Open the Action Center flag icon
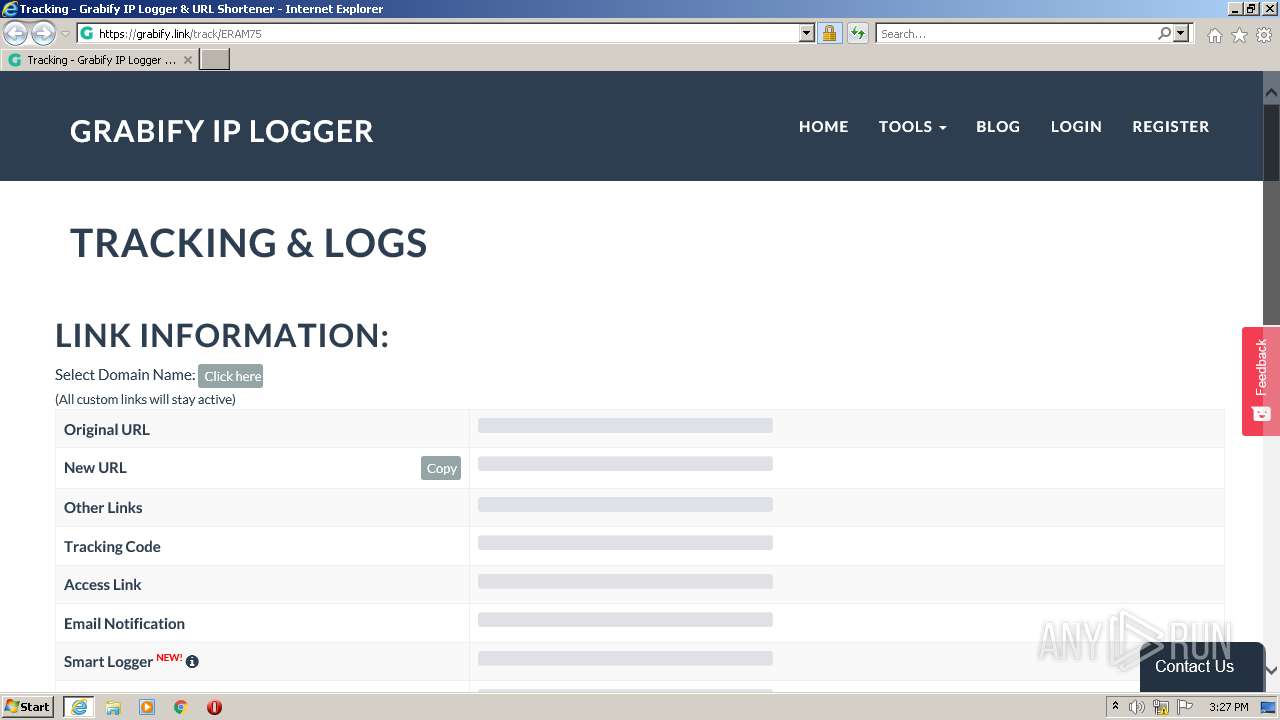The height and width of the screenshot is (720, 1280). (1185, 707)
